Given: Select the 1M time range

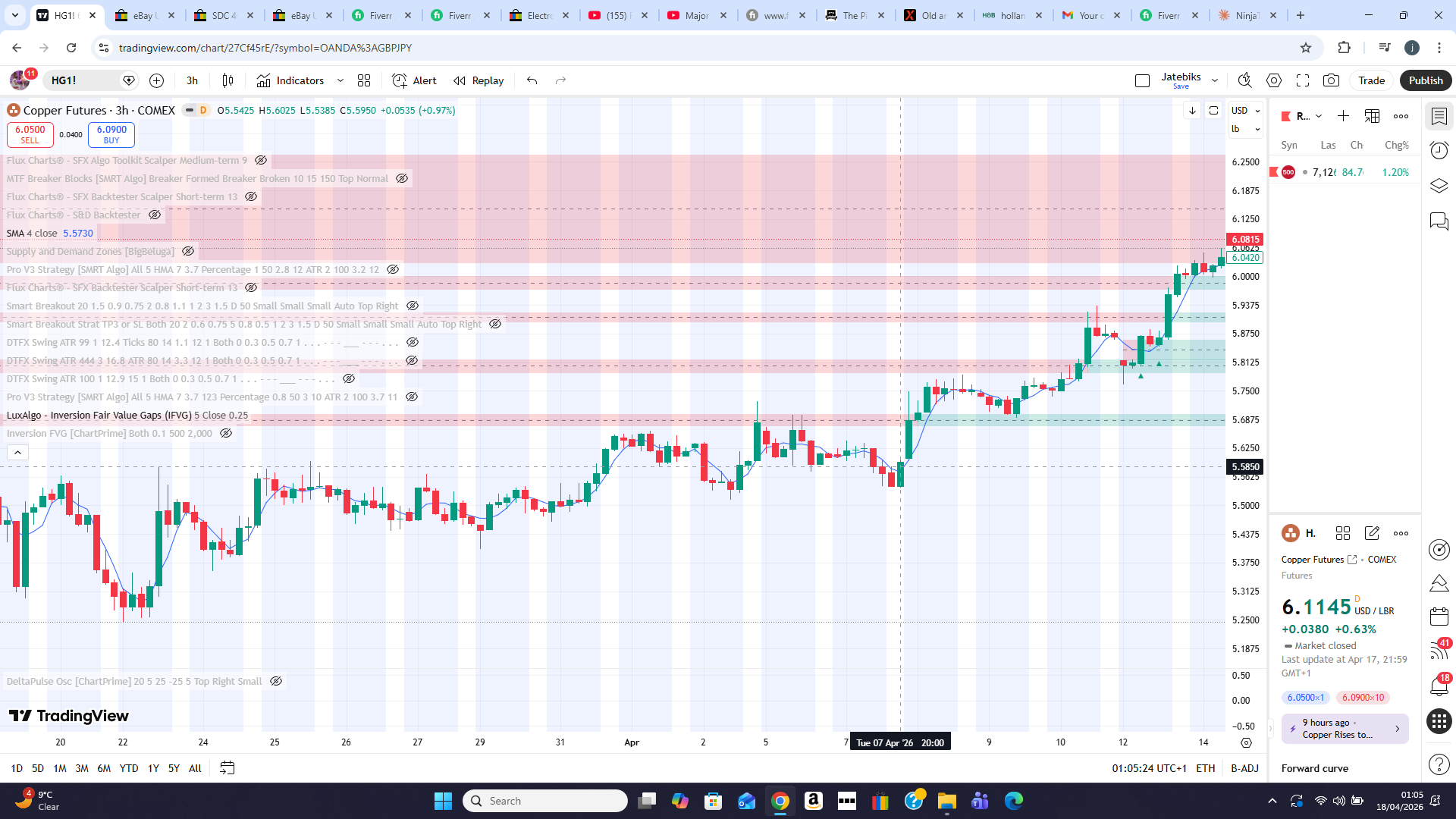Looking at the screenshot, I should click(60, 768).
